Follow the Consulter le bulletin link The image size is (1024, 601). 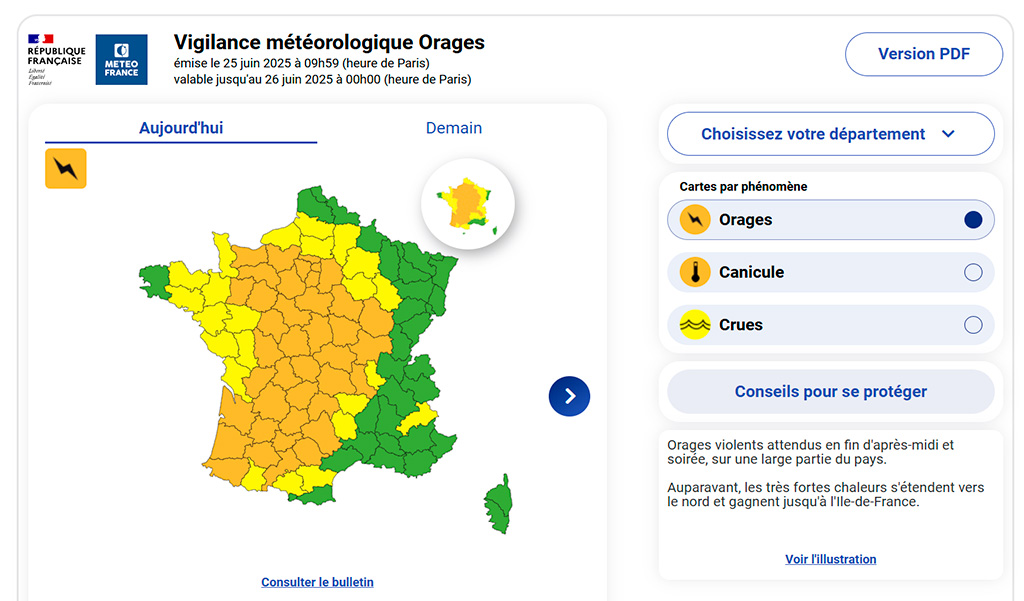tap(317, 582)
